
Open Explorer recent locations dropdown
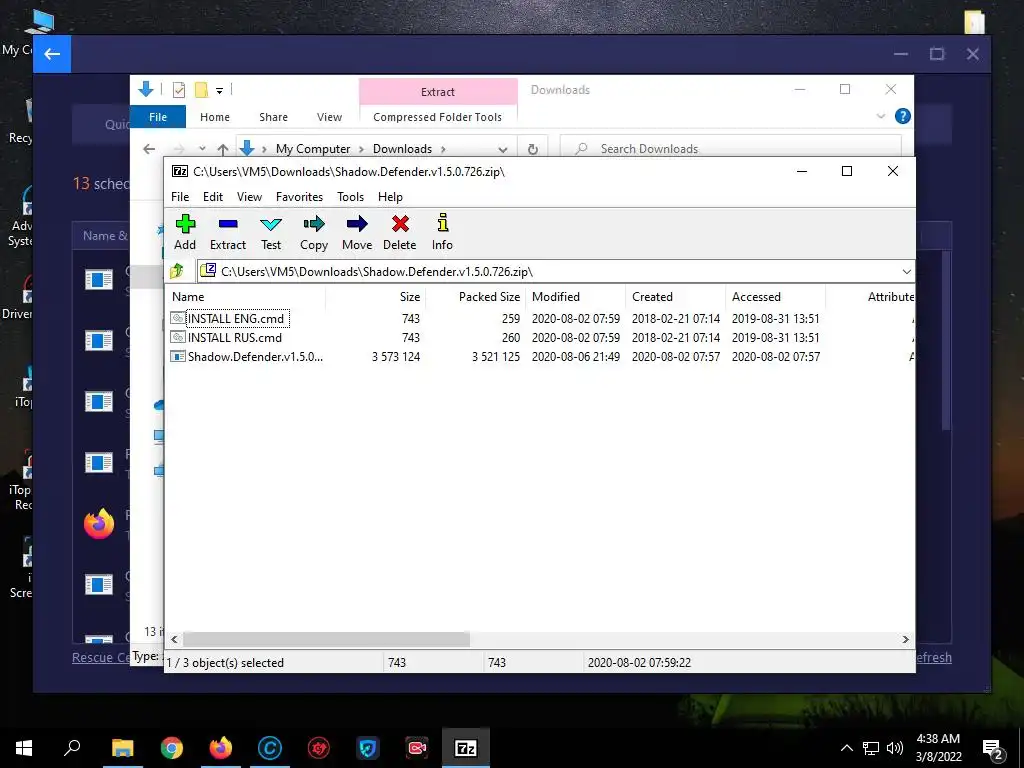pyautogui.click(x=202, y=149)
